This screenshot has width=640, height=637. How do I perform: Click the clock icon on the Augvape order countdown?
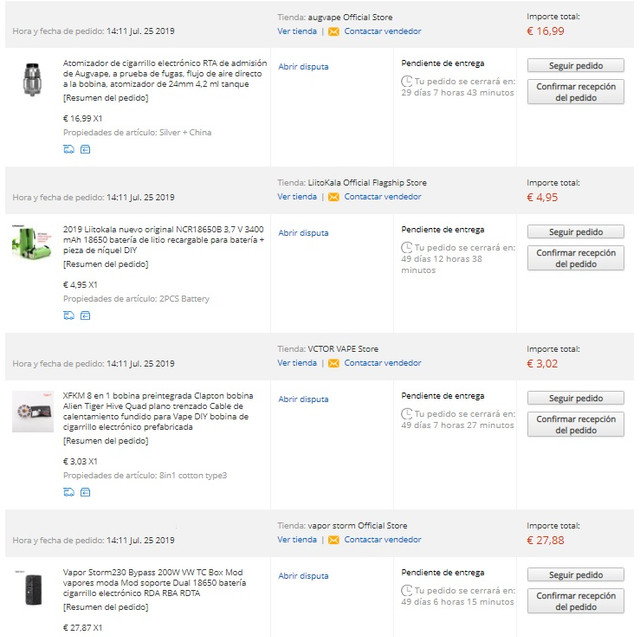tap(406, 80)
